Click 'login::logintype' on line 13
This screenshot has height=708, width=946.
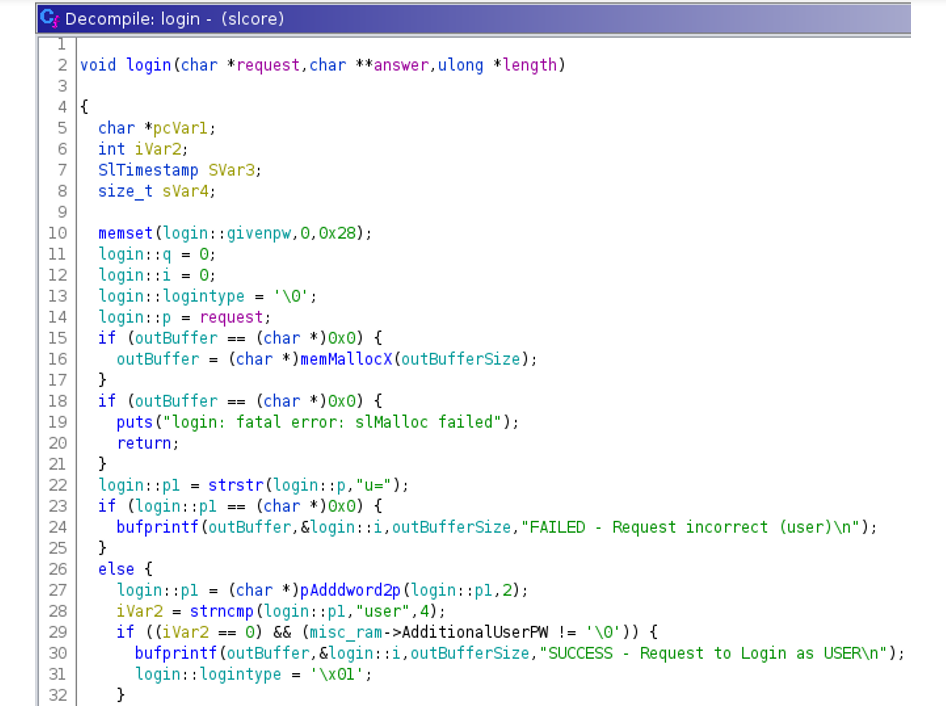pyautogui.click(x=171, y=296)
